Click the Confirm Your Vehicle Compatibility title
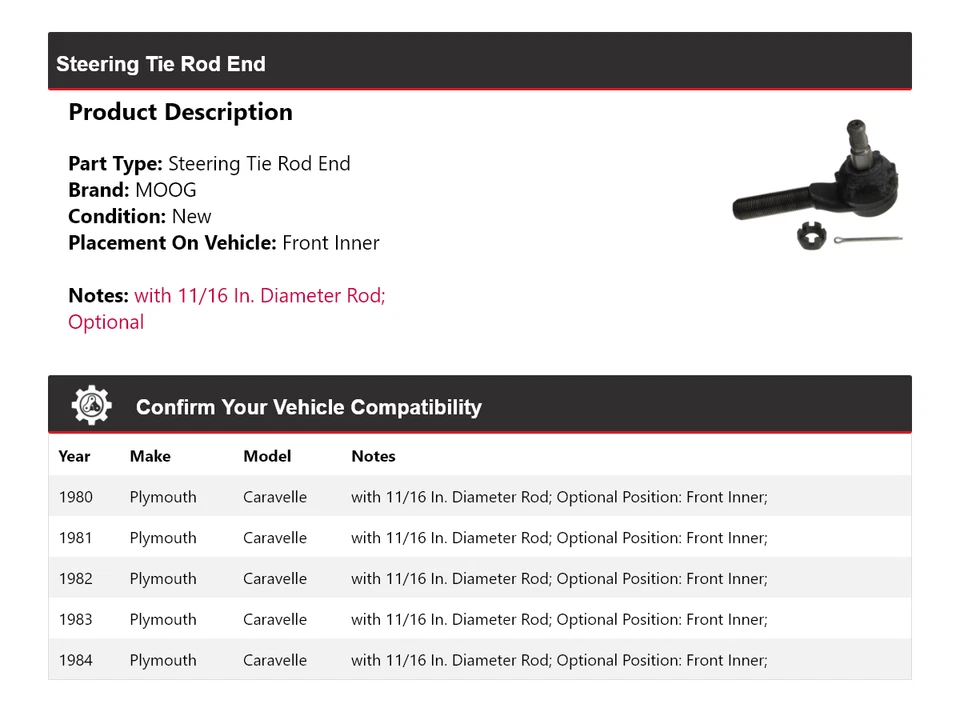Image resolution: width=960 pixels, height=712 pixels. pyautogui.click(x=308, y=407)
